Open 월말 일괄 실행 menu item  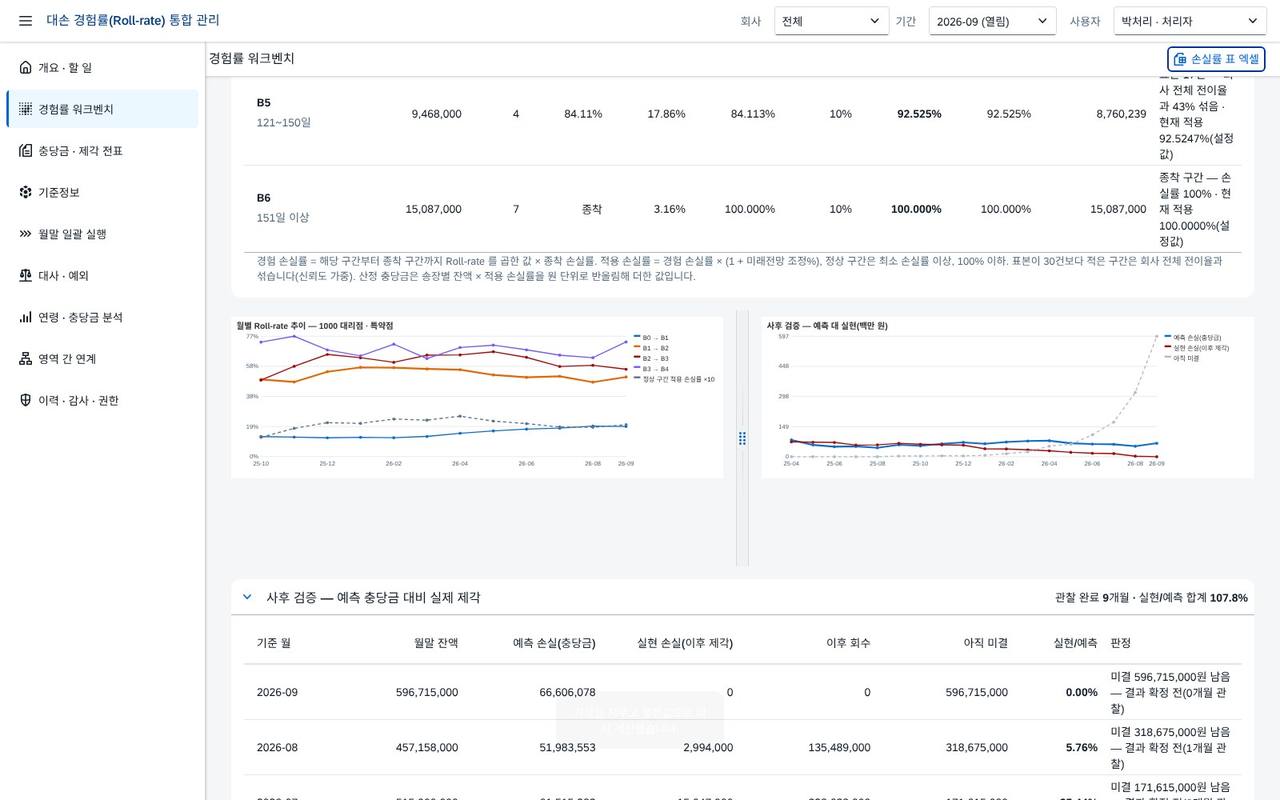102,234
